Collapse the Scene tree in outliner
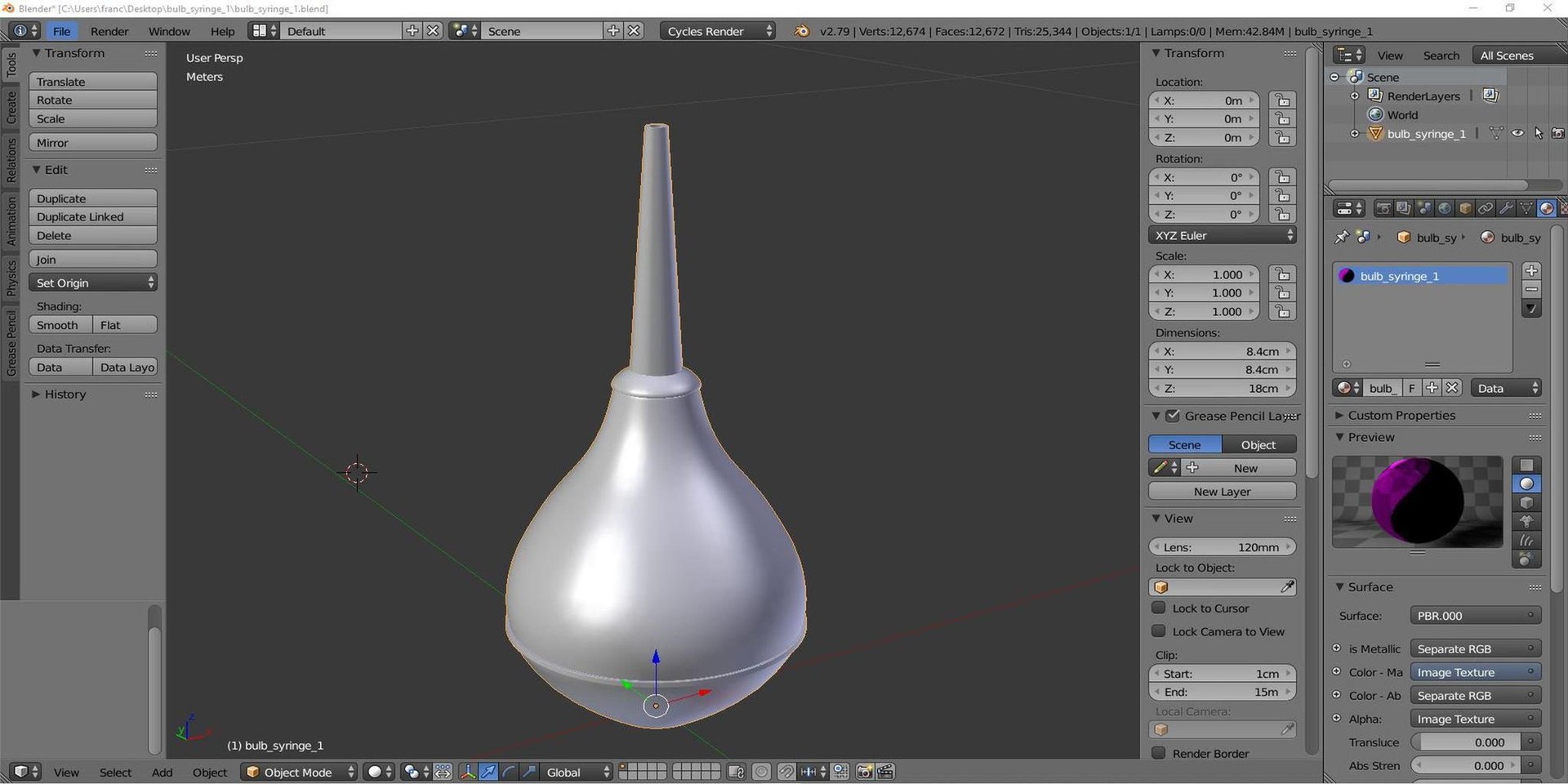This screenshot has height=784, width=1568. pyautogui.click(x=1334, y=77)
